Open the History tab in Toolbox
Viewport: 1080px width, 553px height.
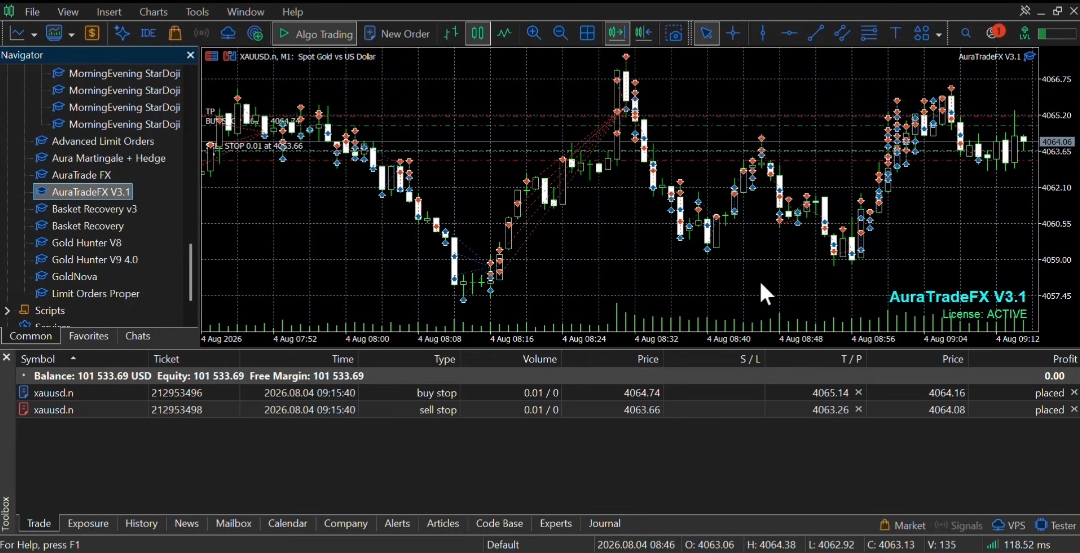point(141,523)
